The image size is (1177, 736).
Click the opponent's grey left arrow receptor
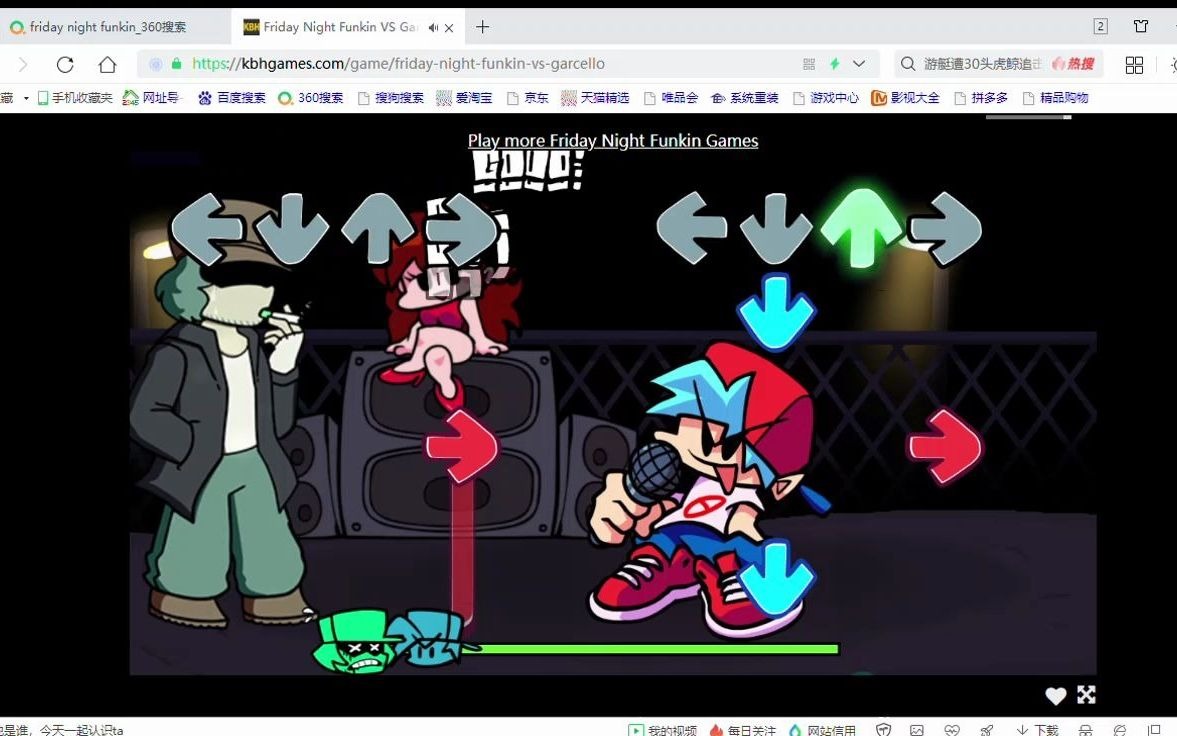click(207, 229)
